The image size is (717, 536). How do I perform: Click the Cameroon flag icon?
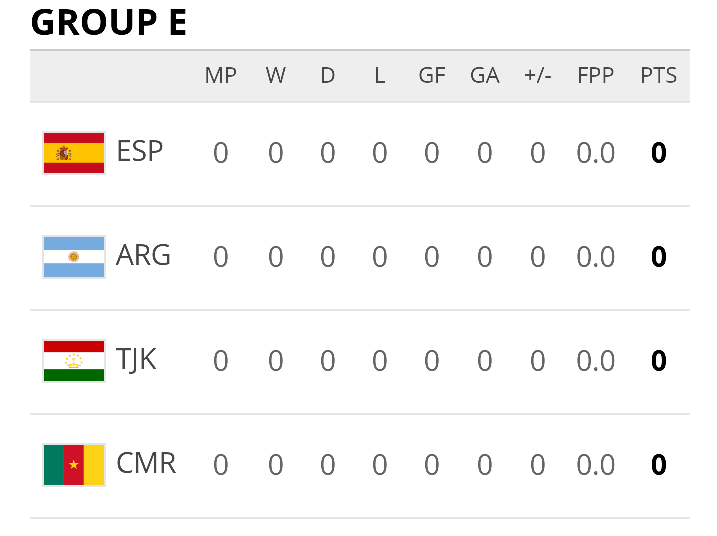tap(74, 465)
